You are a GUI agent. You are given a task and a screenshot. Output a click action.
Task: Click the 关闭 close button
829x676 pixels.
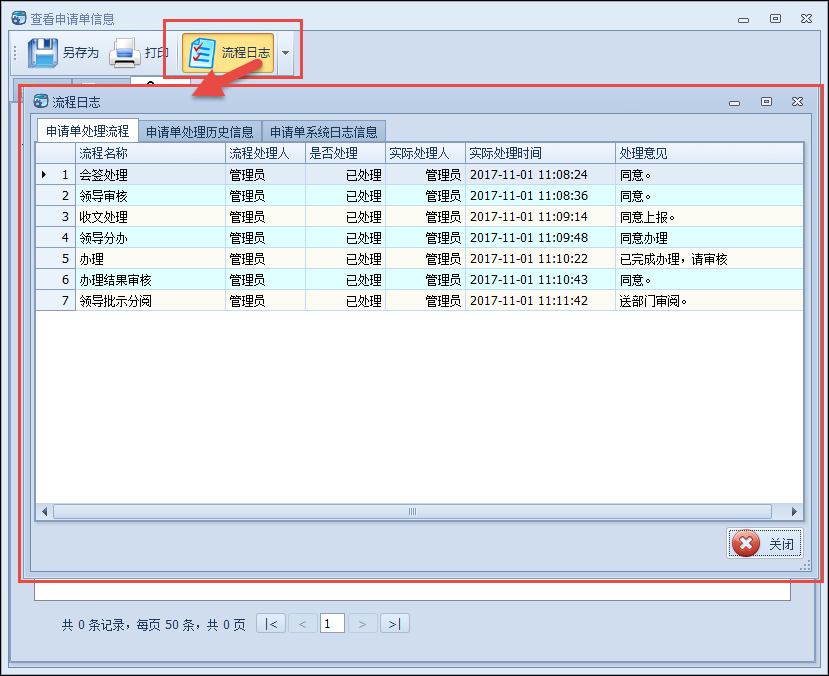[x=764, y=543]
